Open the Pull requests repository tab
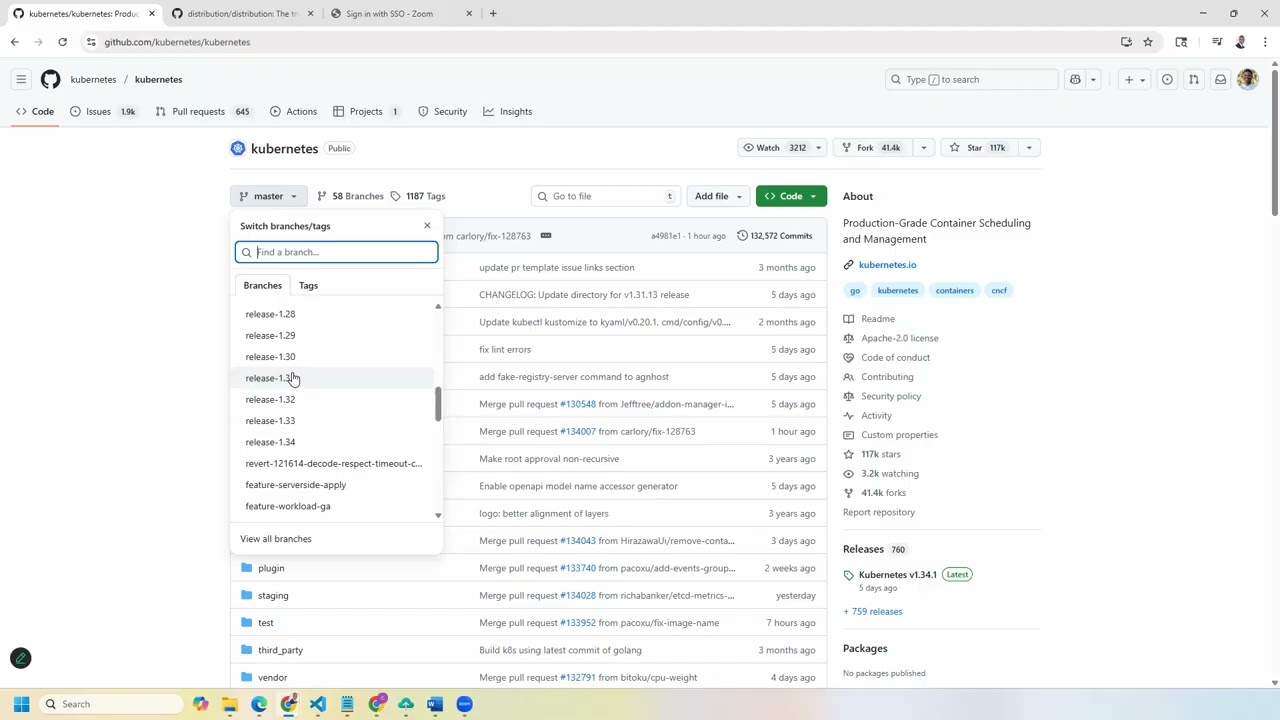Image resolution: width=1280 pixels, height=720 pixels. click(x=203, y=112)
